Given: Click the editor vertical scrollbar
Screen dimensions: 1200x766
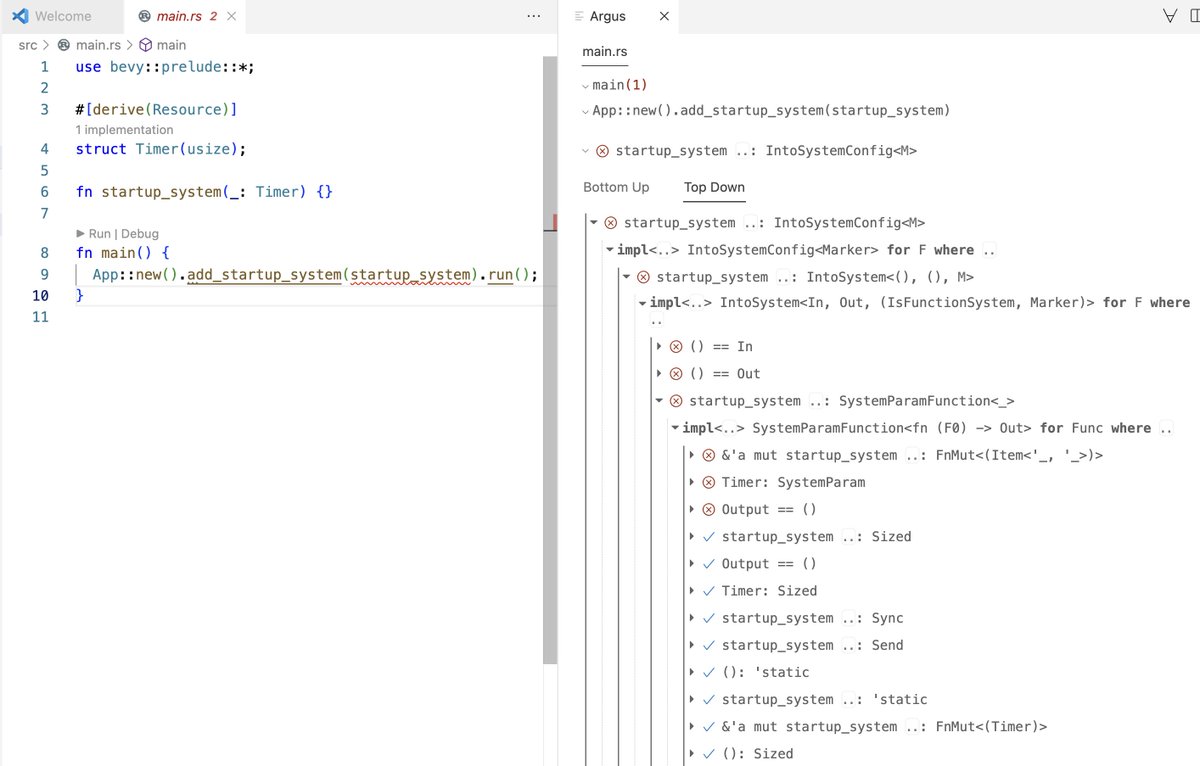Looking at the screenshot, I should pyautogui.click(x=548, y=360).
